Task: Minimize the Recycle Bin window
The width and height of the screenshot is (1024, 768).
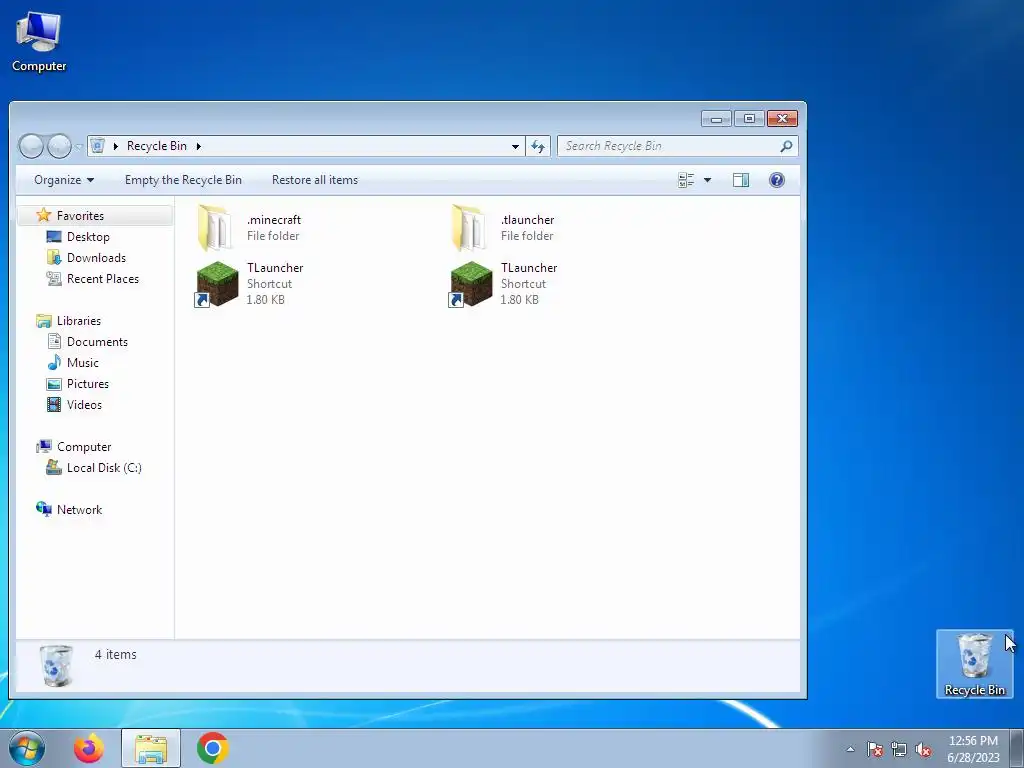Action: [x=716, y=119]
